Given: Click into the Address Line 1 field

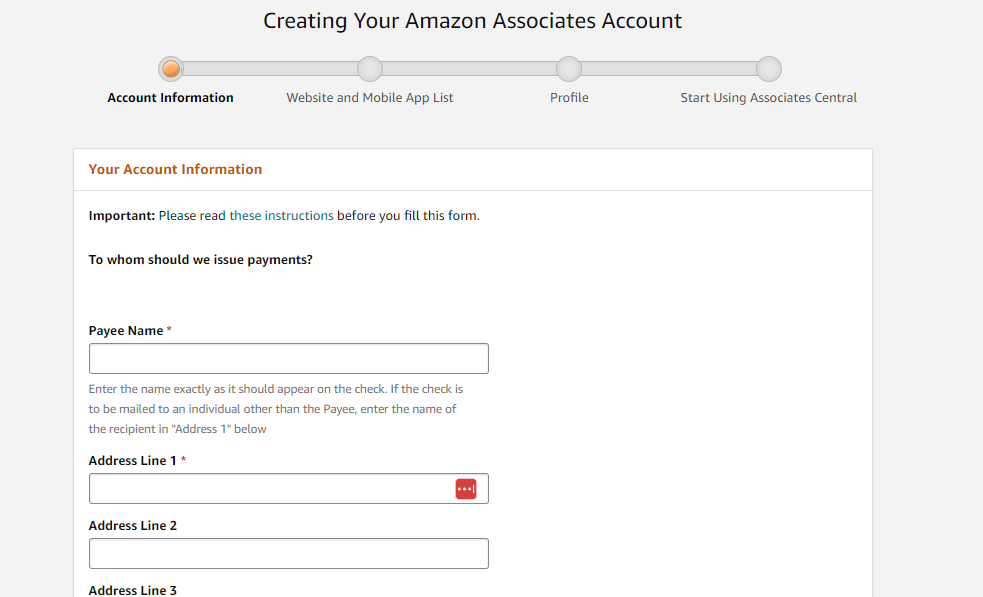Looking at the screenshot, I should [270, 489].
